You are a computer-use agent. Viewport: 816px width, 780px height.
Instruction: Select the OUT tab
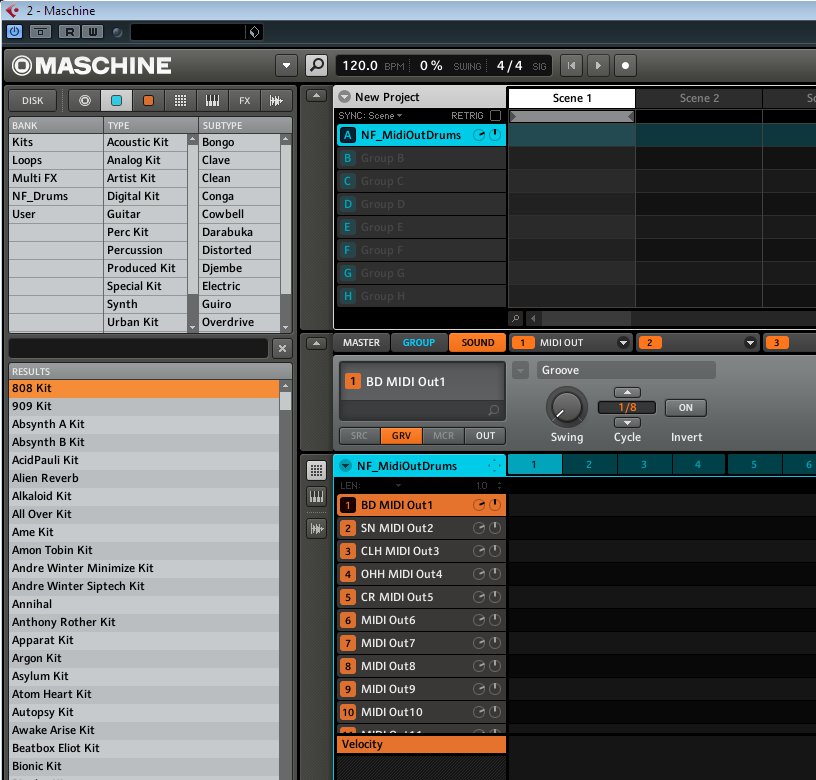[485, 436]
